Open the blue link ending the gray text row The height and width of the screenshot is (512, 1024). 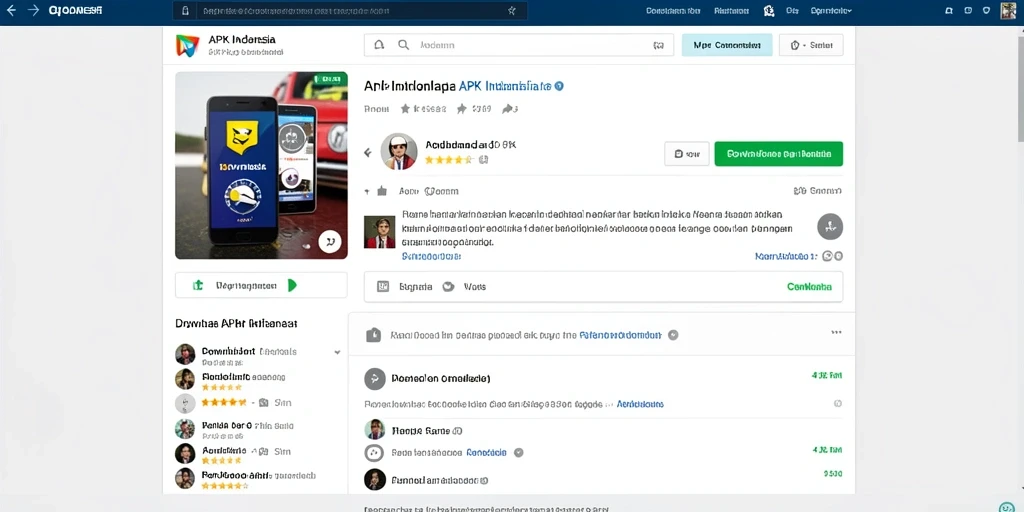pos(640,404)
